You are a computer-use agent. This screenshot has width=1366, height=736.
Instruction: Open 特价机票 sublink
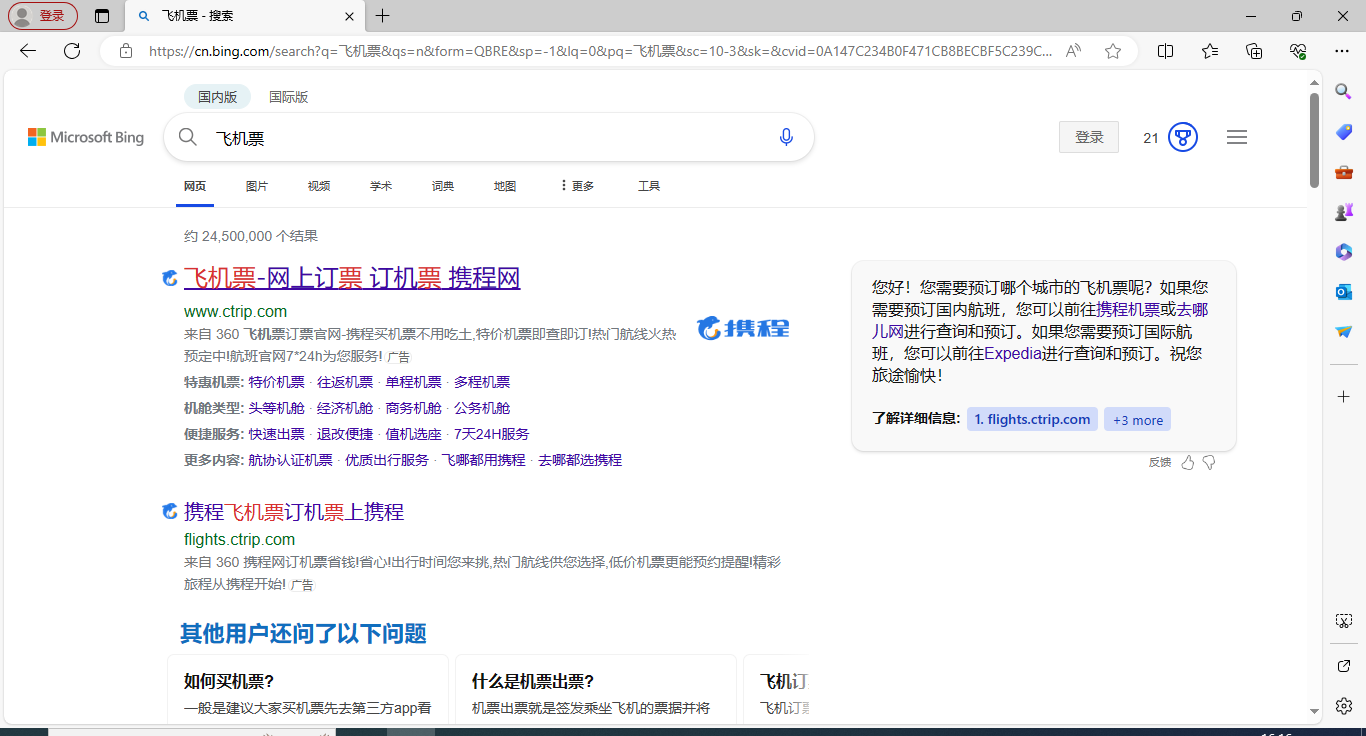(277, 382)
